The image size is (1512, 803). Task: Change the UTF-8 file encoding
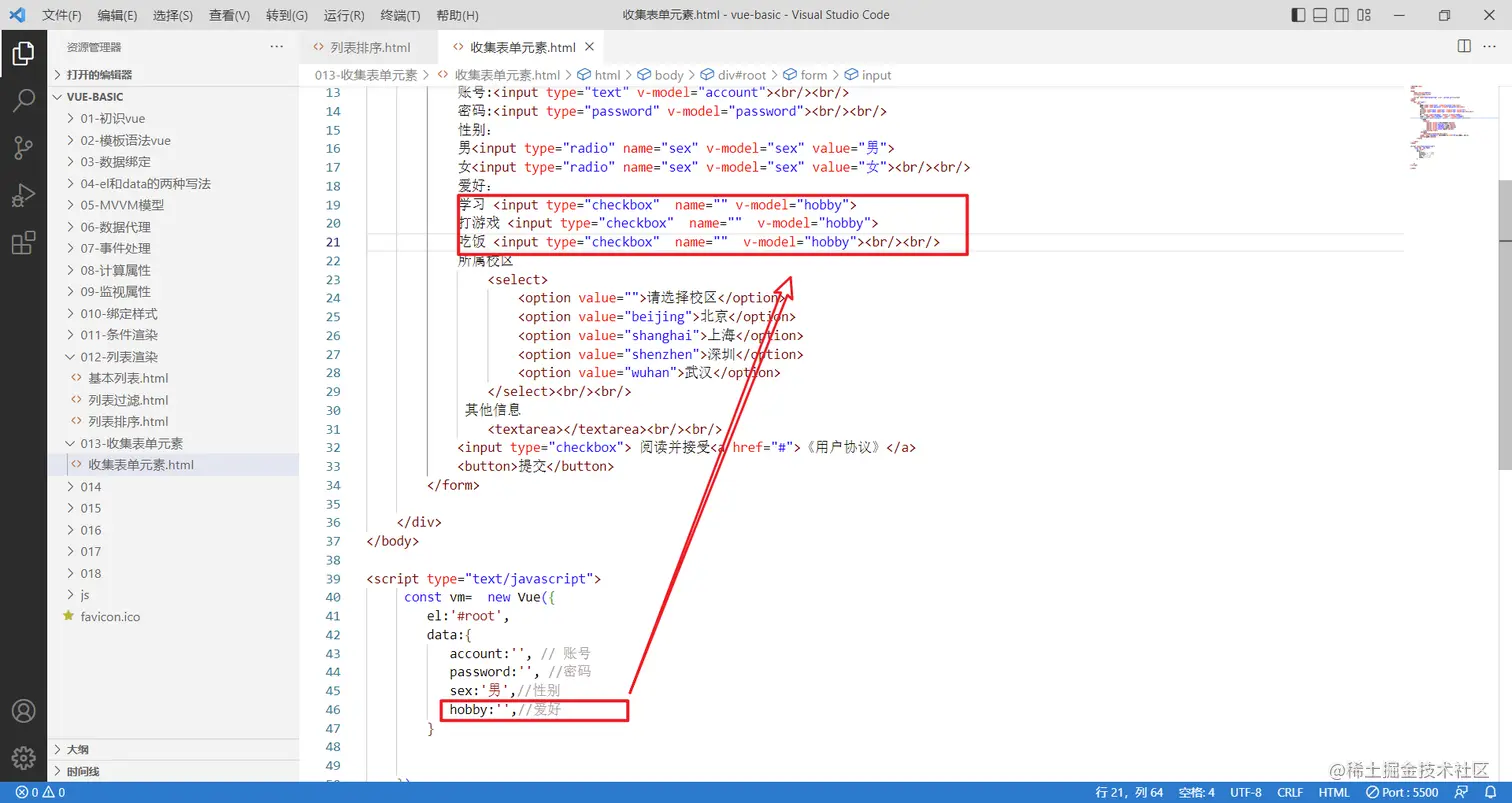1245,793
